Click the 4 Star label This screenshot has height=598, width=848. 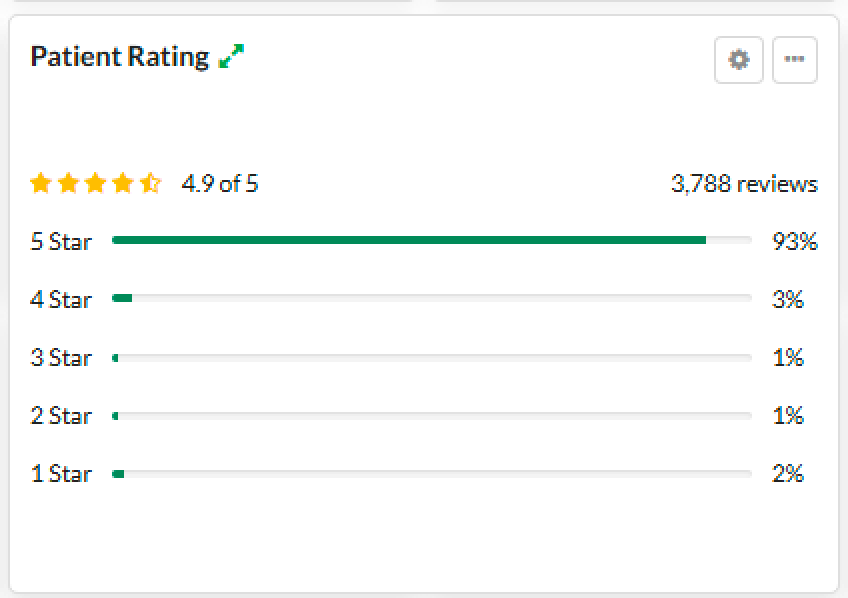61,299
